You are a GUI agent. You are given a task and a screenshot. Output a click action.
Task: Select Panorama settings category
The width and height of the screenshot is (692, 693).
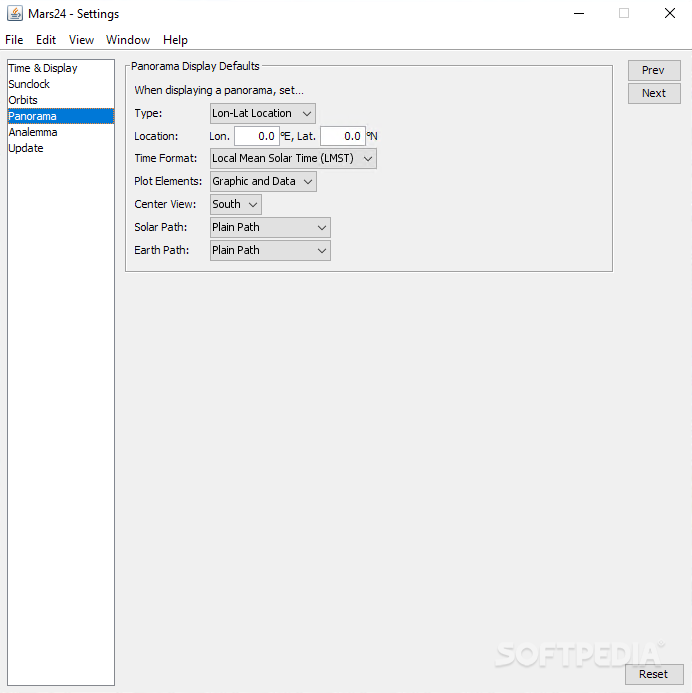point(61,116)
